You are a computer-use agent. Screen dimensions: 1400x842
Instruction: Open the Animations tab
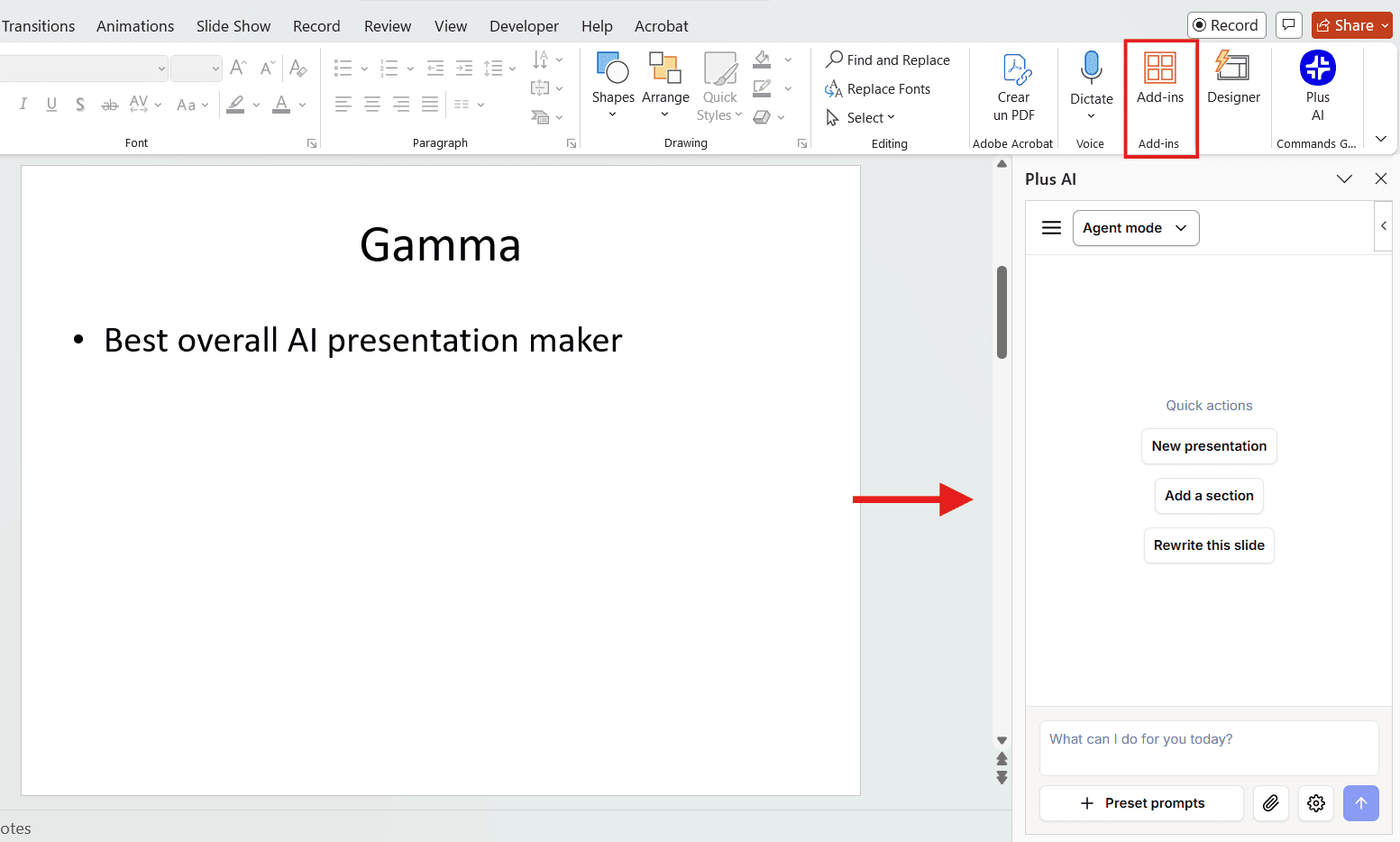click(135, 26)
